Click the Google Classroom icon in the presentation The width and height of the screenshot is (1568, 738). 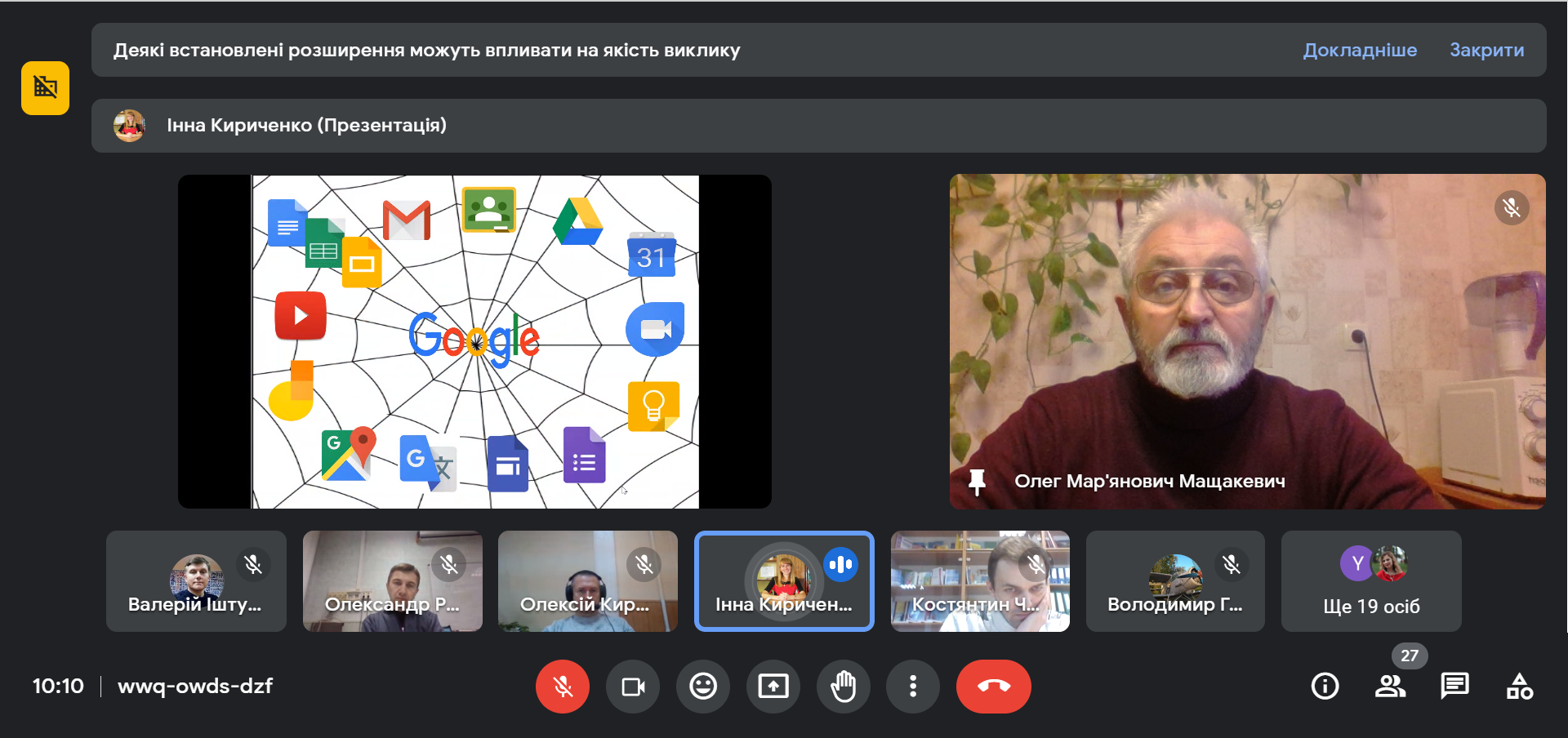(x=489, y=209)
